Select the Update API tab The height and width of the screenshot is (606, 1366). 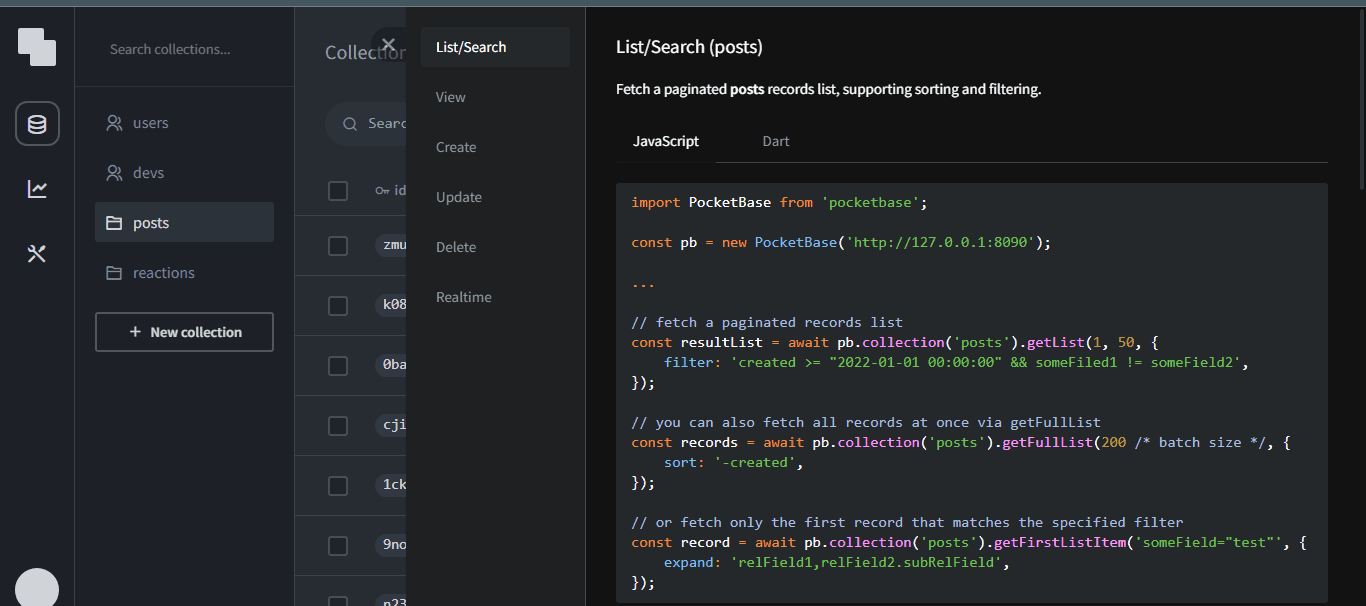[495, 197]
